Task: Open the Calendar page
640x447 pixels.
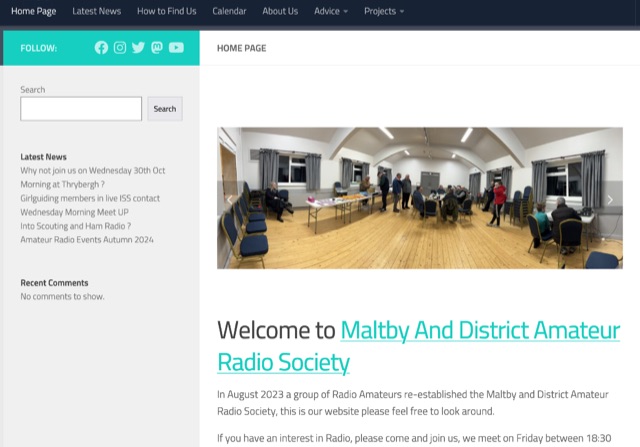Action: click(x=229, y=11)
